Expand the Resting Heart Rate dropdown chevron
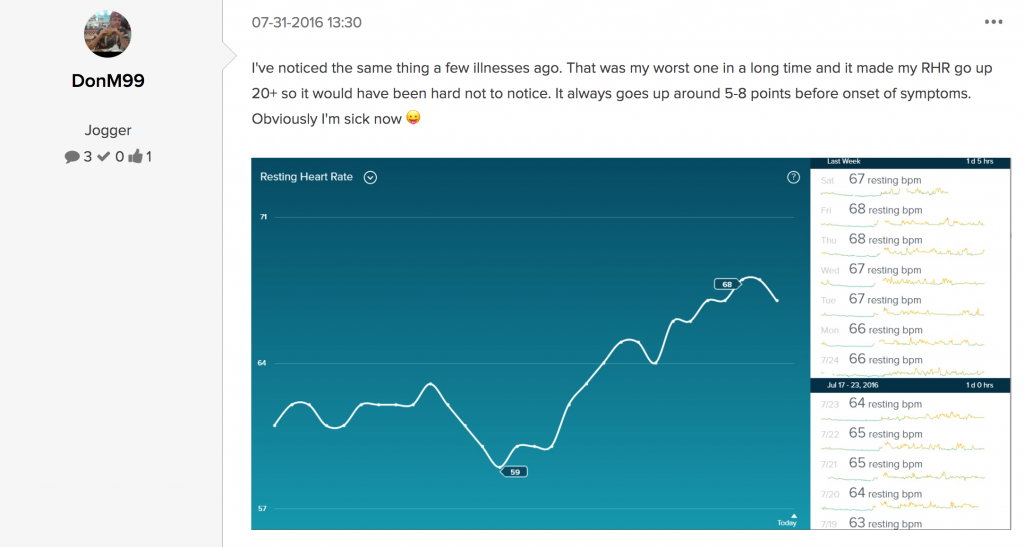 click(x=370, y=178)
